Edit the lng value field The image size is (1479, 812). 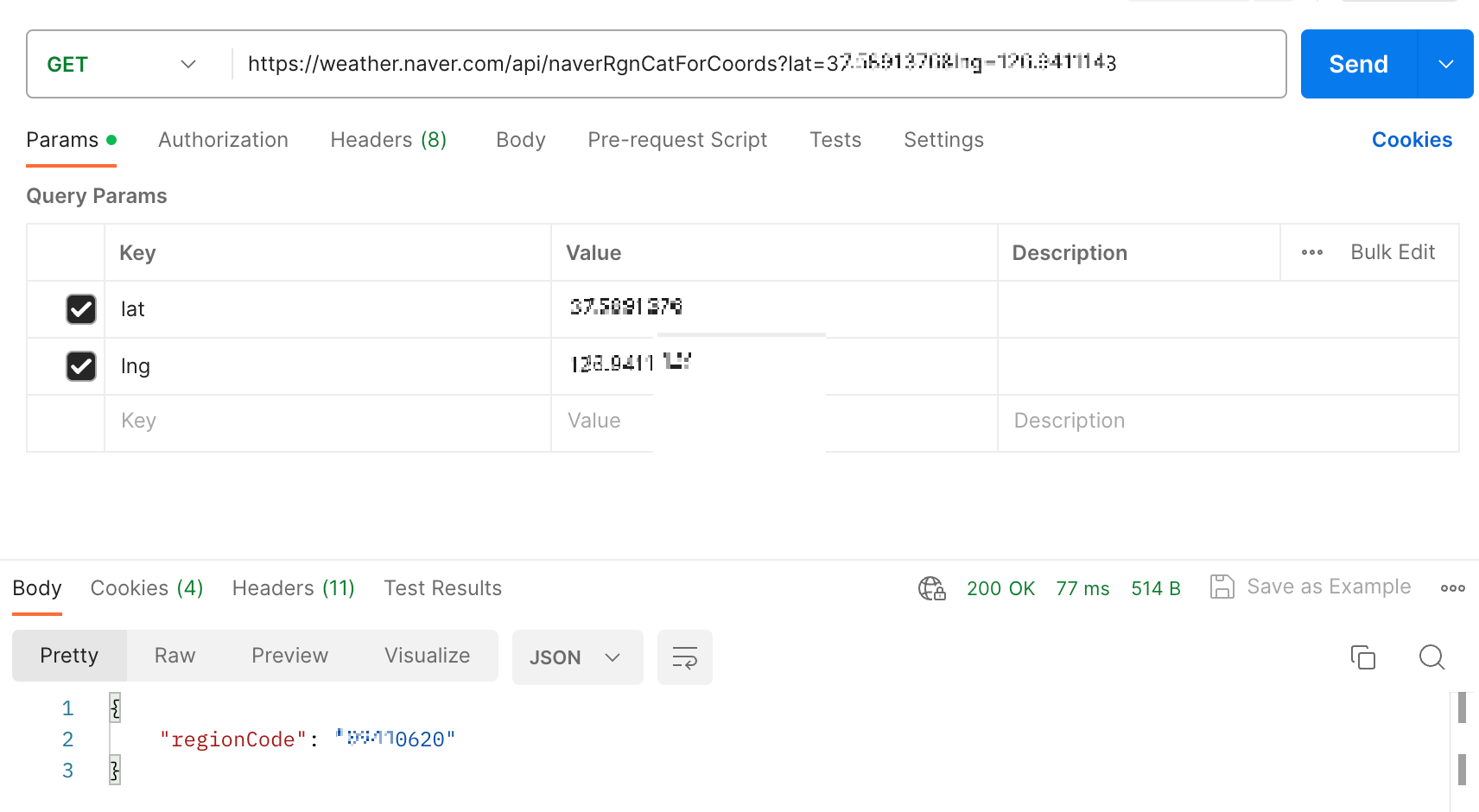[x=774, y=366]
